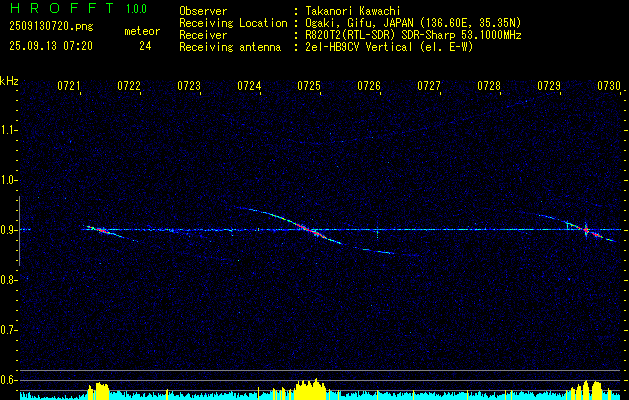The height and width of the screenshot is (400, 629).
Task: Click the yellow power burst below 0725
Action: 310,388
